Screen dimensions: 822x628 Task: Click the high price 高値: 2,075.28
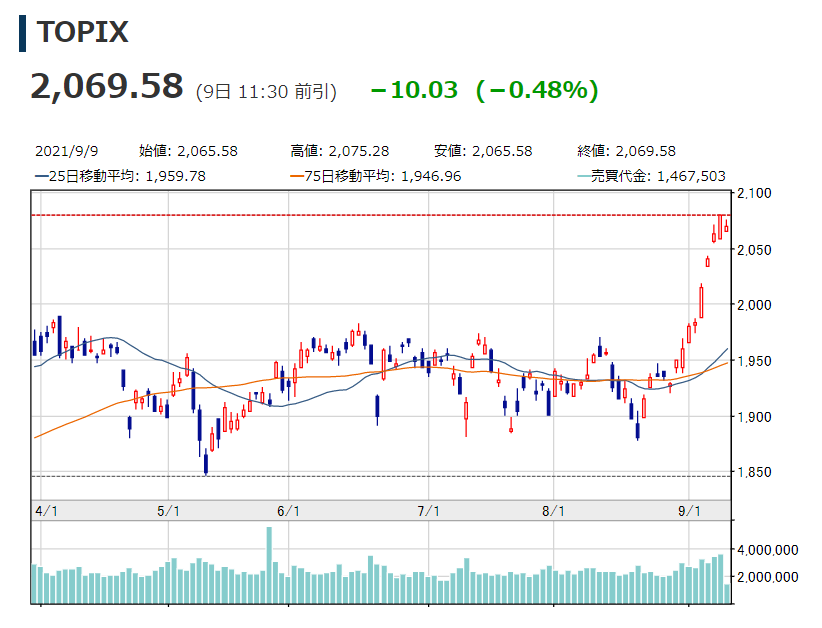(x=340, y=151)
